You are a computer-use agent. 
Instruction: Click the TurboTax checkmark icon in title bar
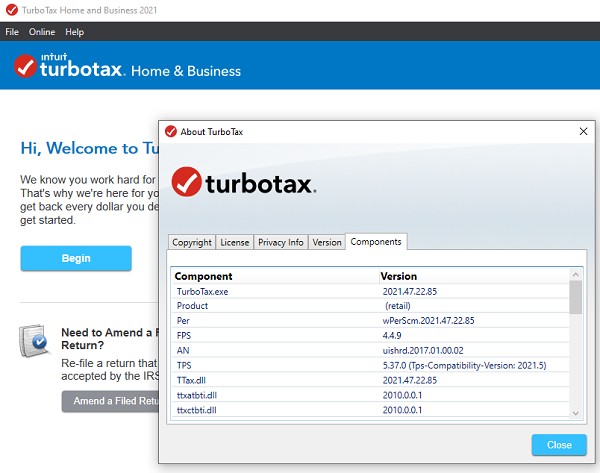click(12, 10)
